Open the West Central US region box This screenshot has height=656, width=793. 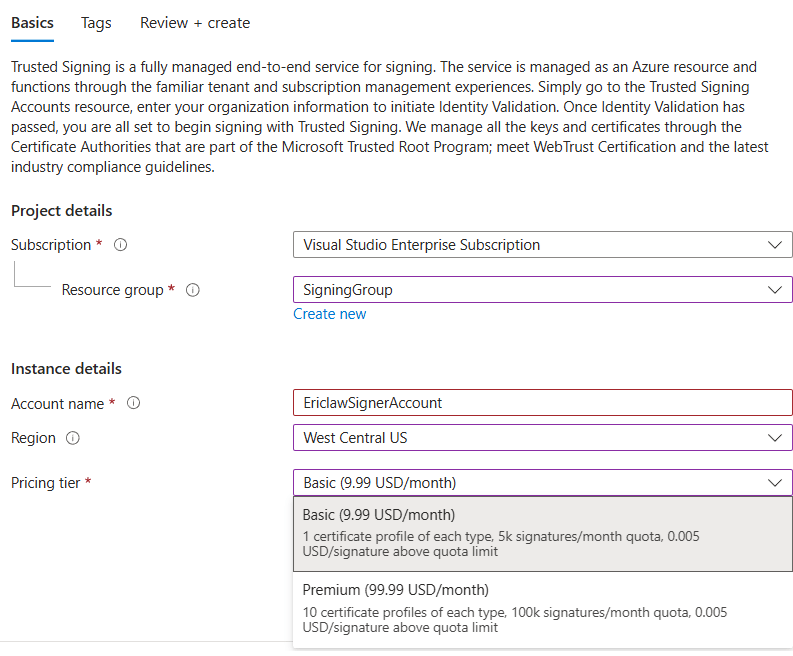[x=543, y=438]
